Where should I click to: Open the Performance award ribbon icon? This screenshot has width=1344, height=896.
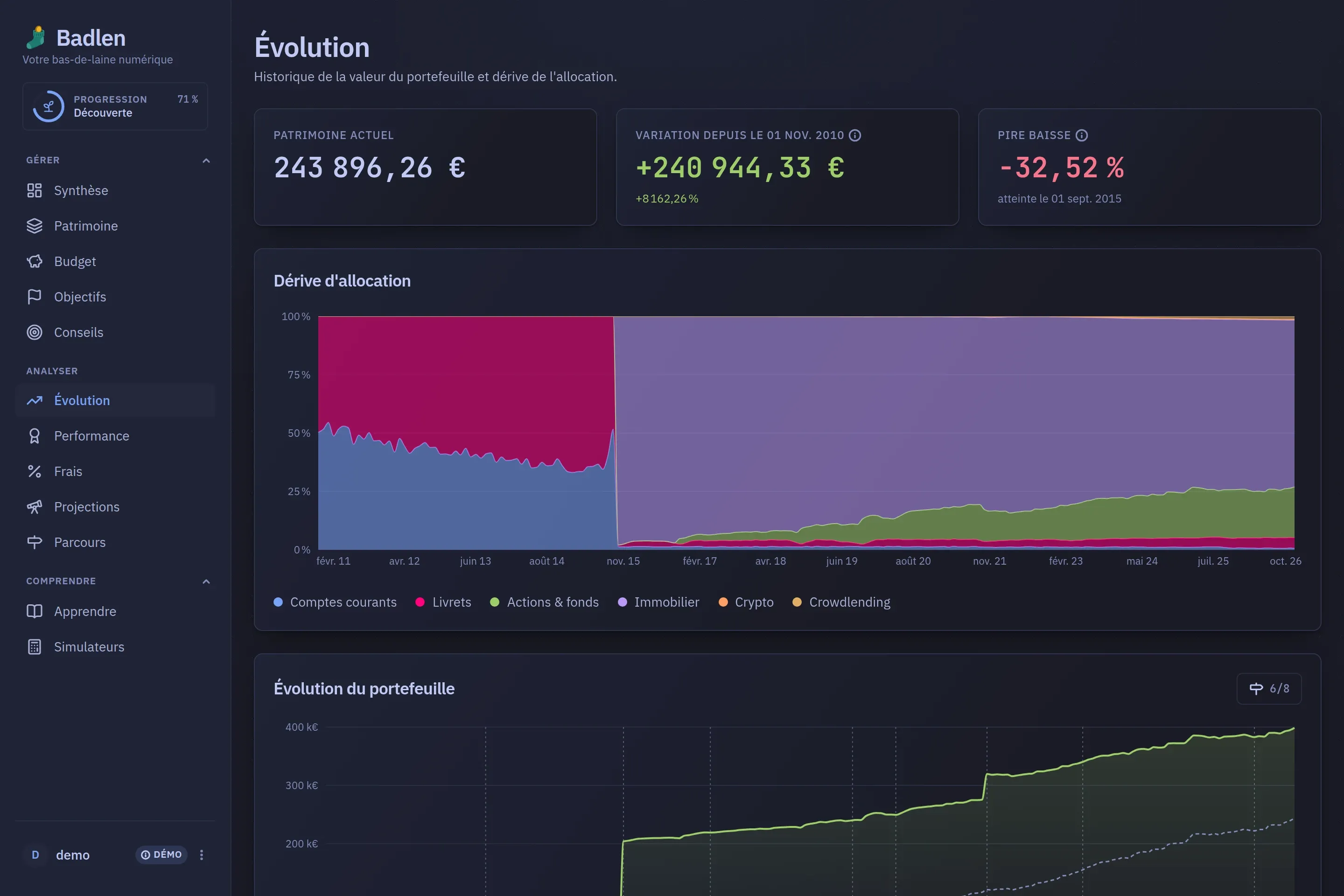tap(34, 436)
